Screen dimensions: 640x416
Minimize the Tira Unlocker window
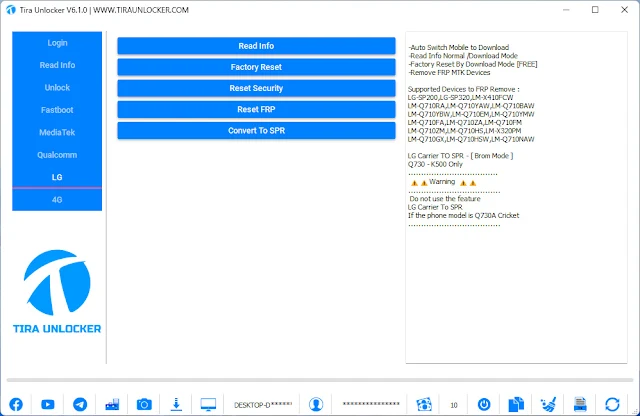click(x=566, y=10)
